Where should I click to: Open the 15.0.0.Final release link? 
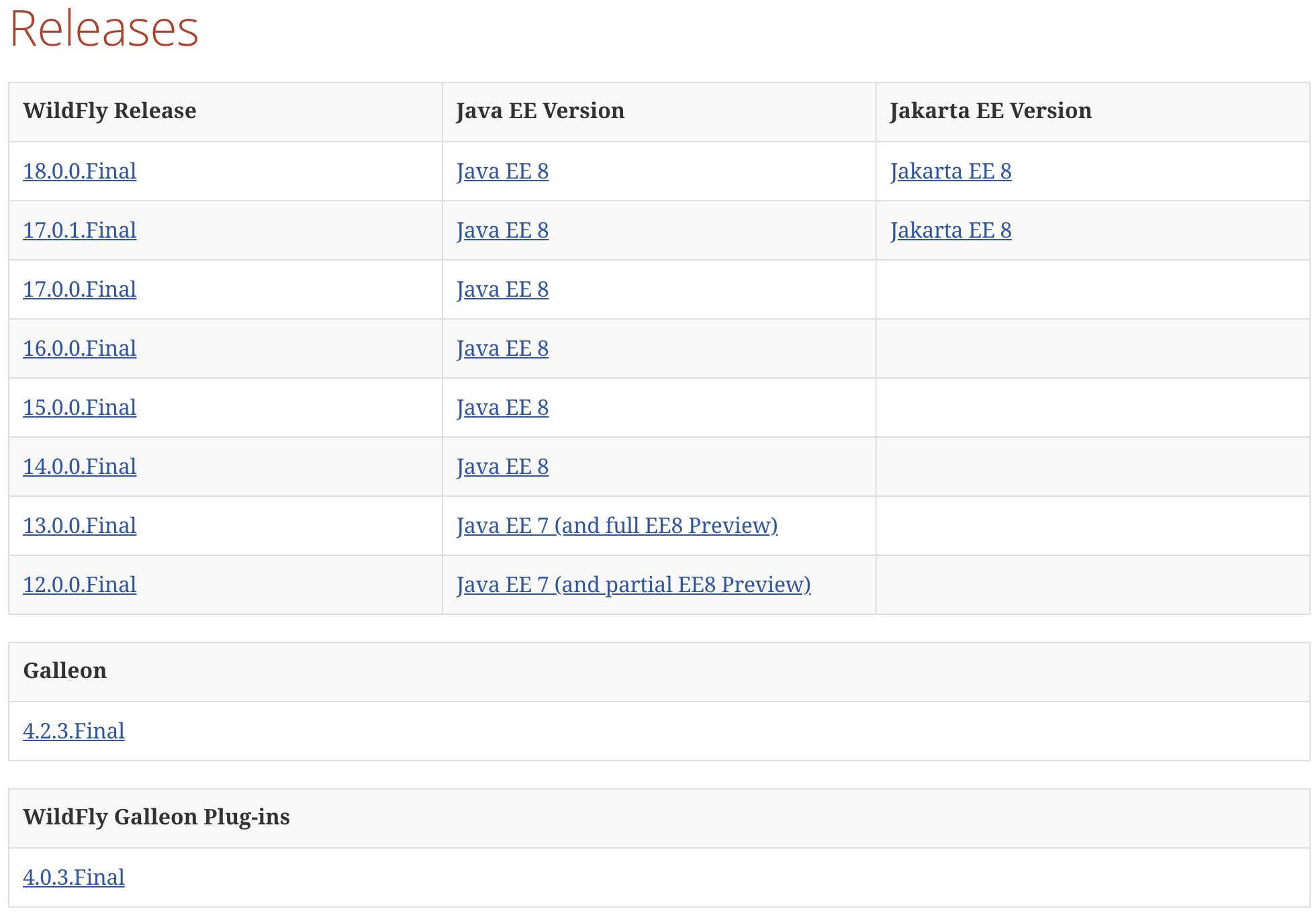[x=79, y=407]
